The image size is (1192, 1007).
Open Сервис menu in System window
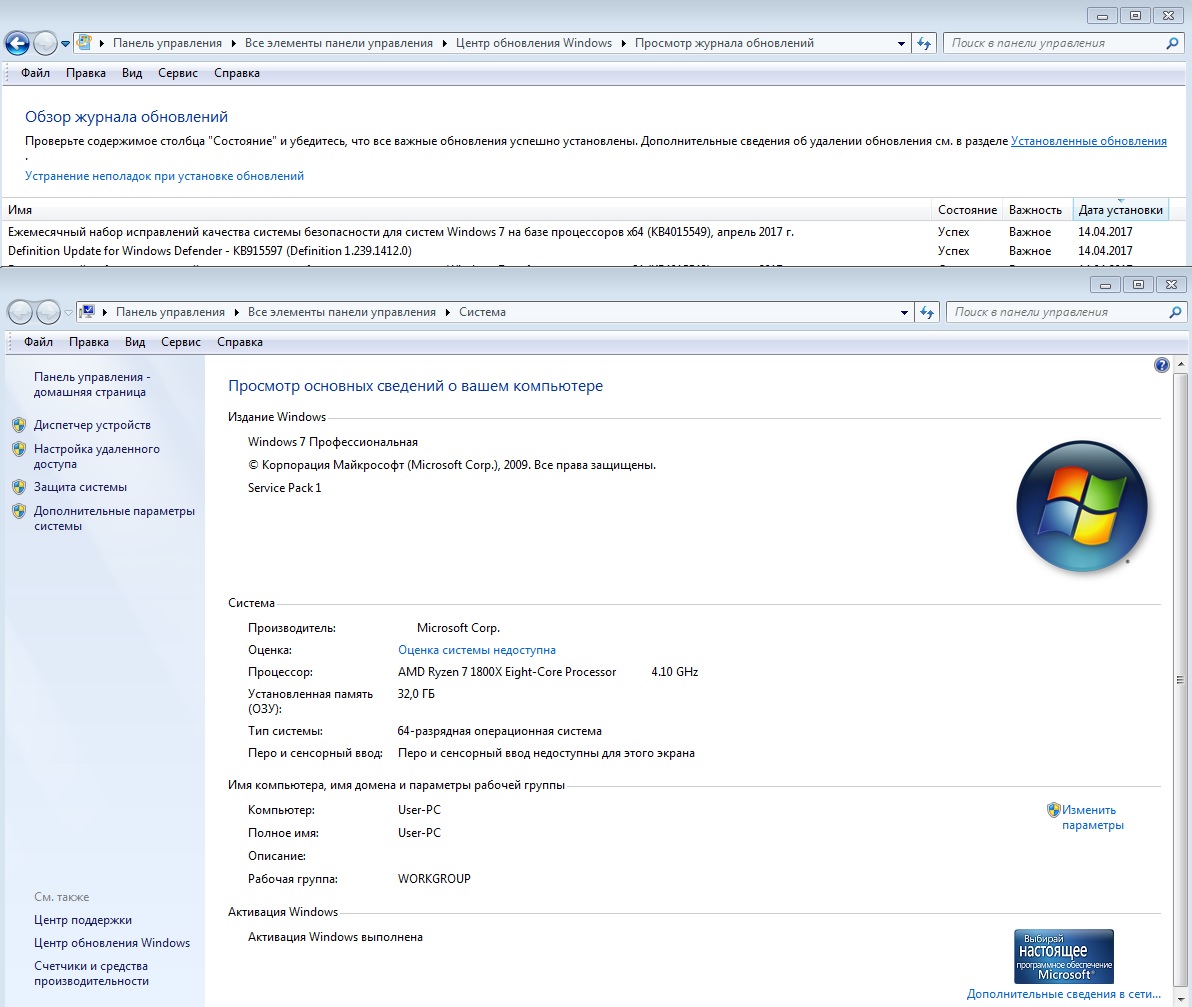pyautogui.click(x=181, y=342)
